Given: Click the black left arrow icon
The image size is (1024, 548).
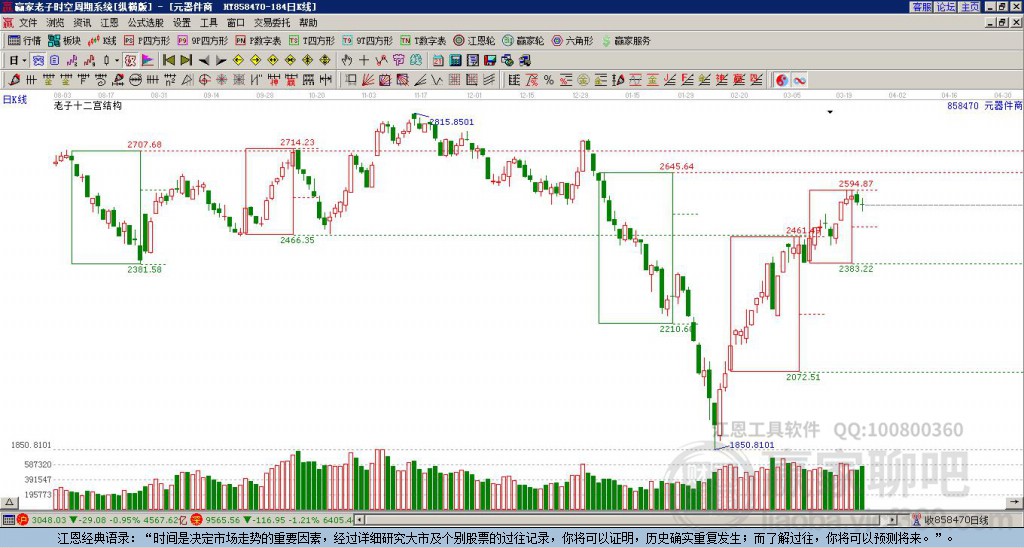Looking at the screenshot, I should pos(204,61).
